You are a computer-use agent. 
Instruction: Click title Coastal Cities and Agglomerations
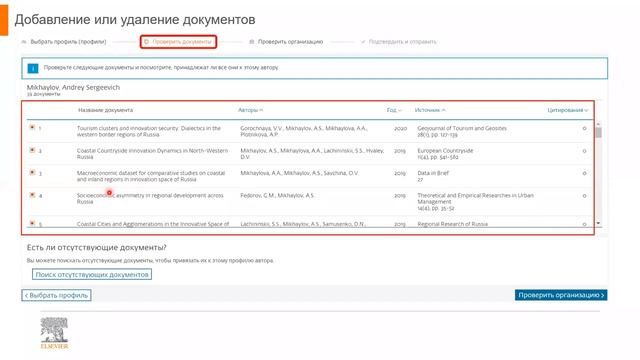(x=153, y=224)
